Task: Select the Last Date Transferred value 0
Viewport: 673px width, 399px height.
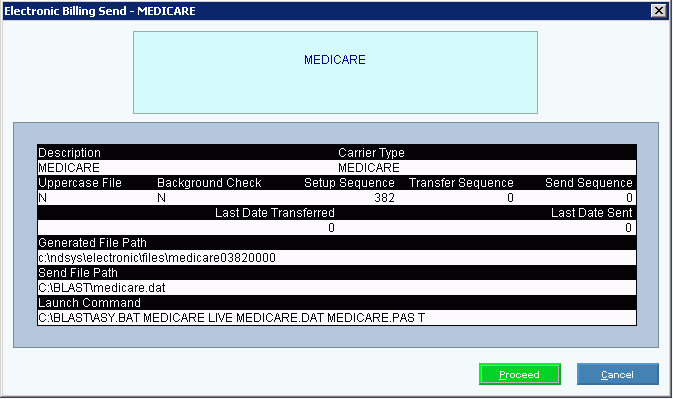Action: click(331, 228)
